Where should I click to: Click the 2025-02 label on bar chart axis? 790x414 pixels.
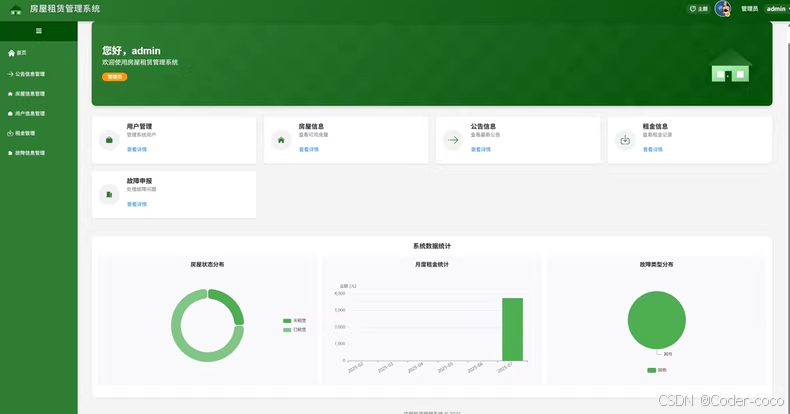coord(356,368)
